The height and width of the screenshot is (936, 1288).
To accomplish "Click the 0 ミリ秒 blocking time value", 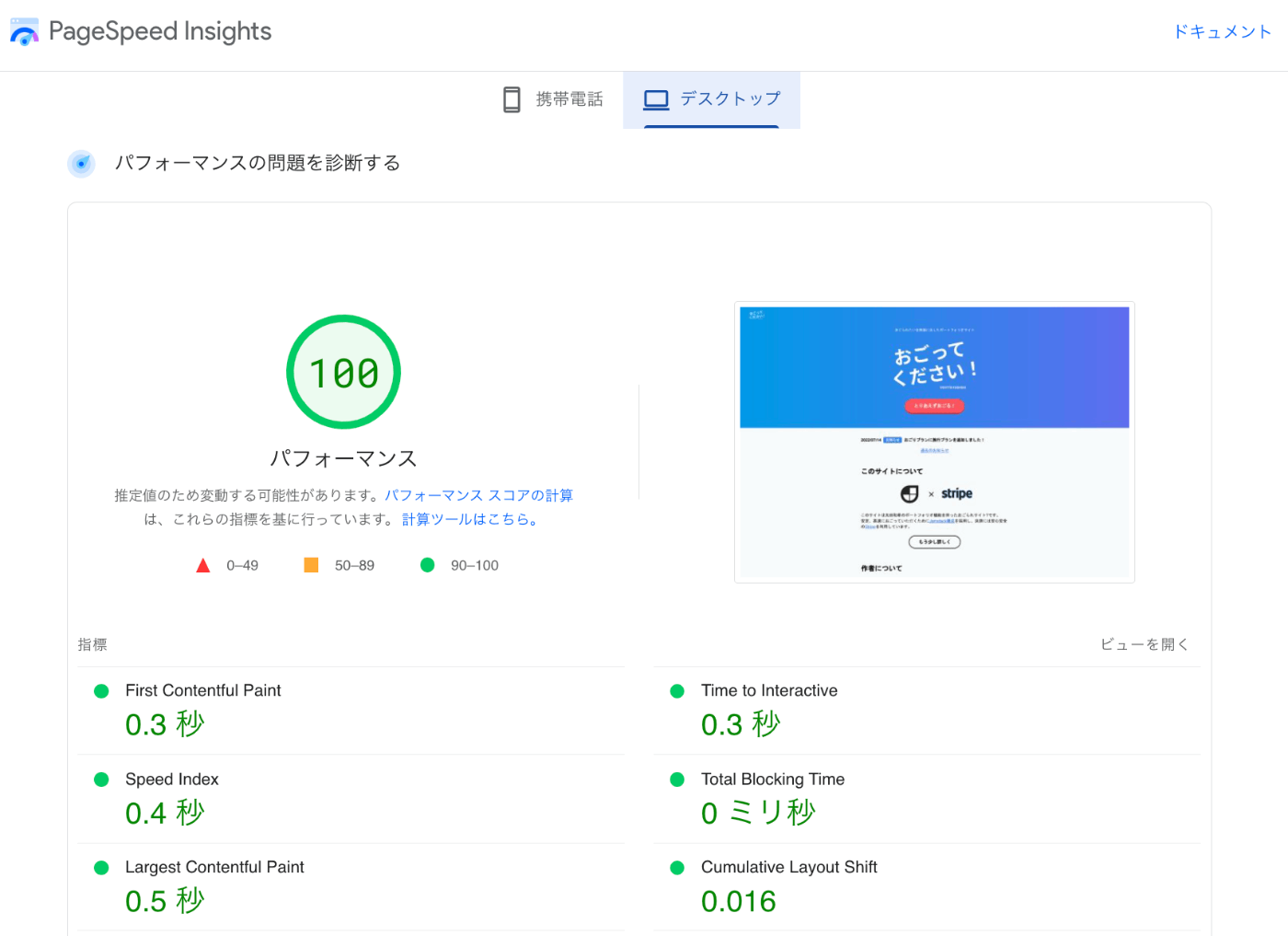I will [758, 813].
